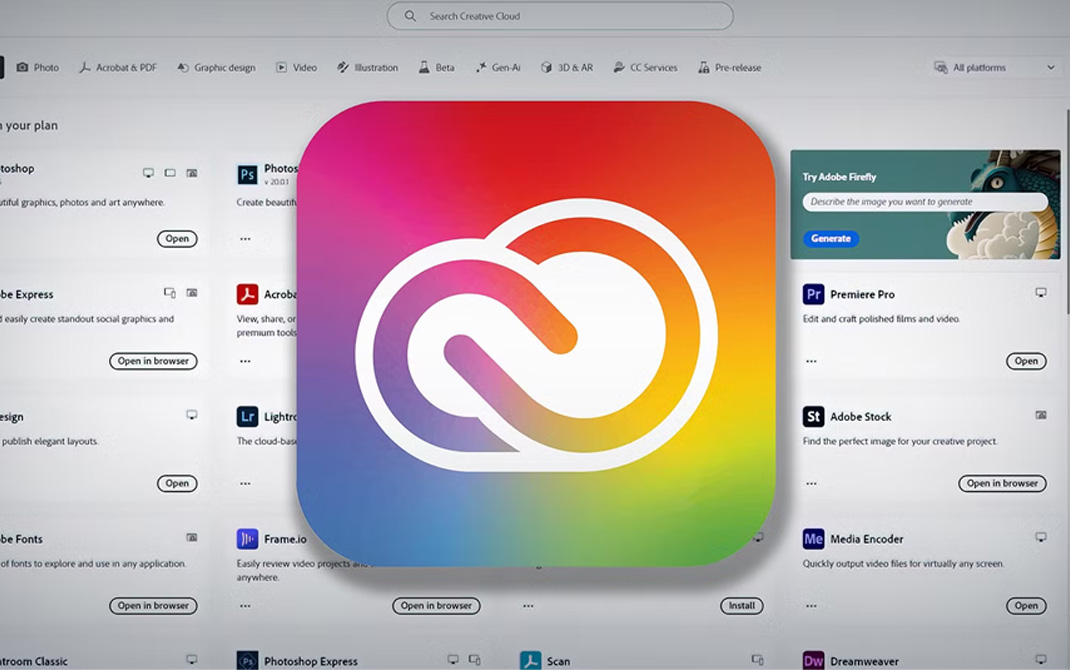Click desktop platform icon on Media Encoder
The width and height of the screenshot is (1070, 670).
[x=1041, y=537]
